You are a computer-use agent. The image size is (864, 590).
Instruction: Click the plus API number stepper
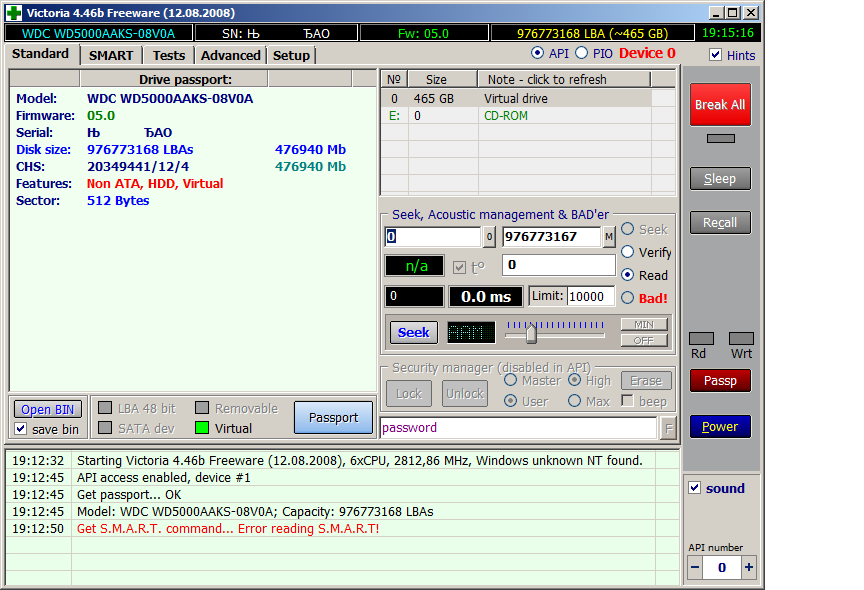coord(748,567)
